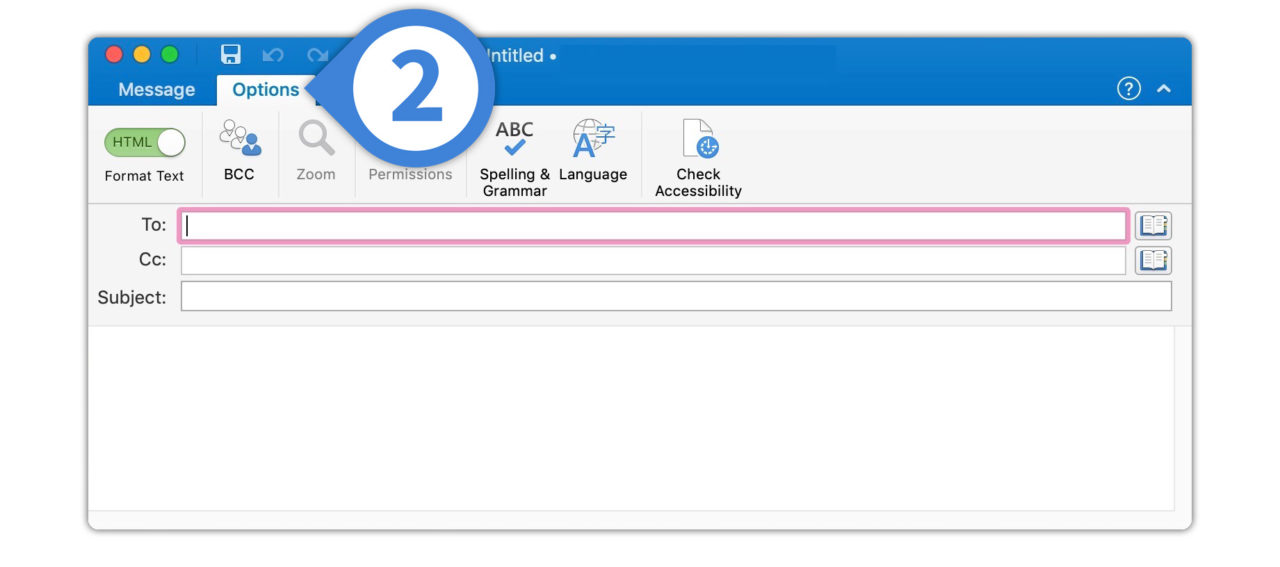The width and height of the screenshot is (1280, 567).
Task: Click into the Subject field
Action: coord(676,296)
